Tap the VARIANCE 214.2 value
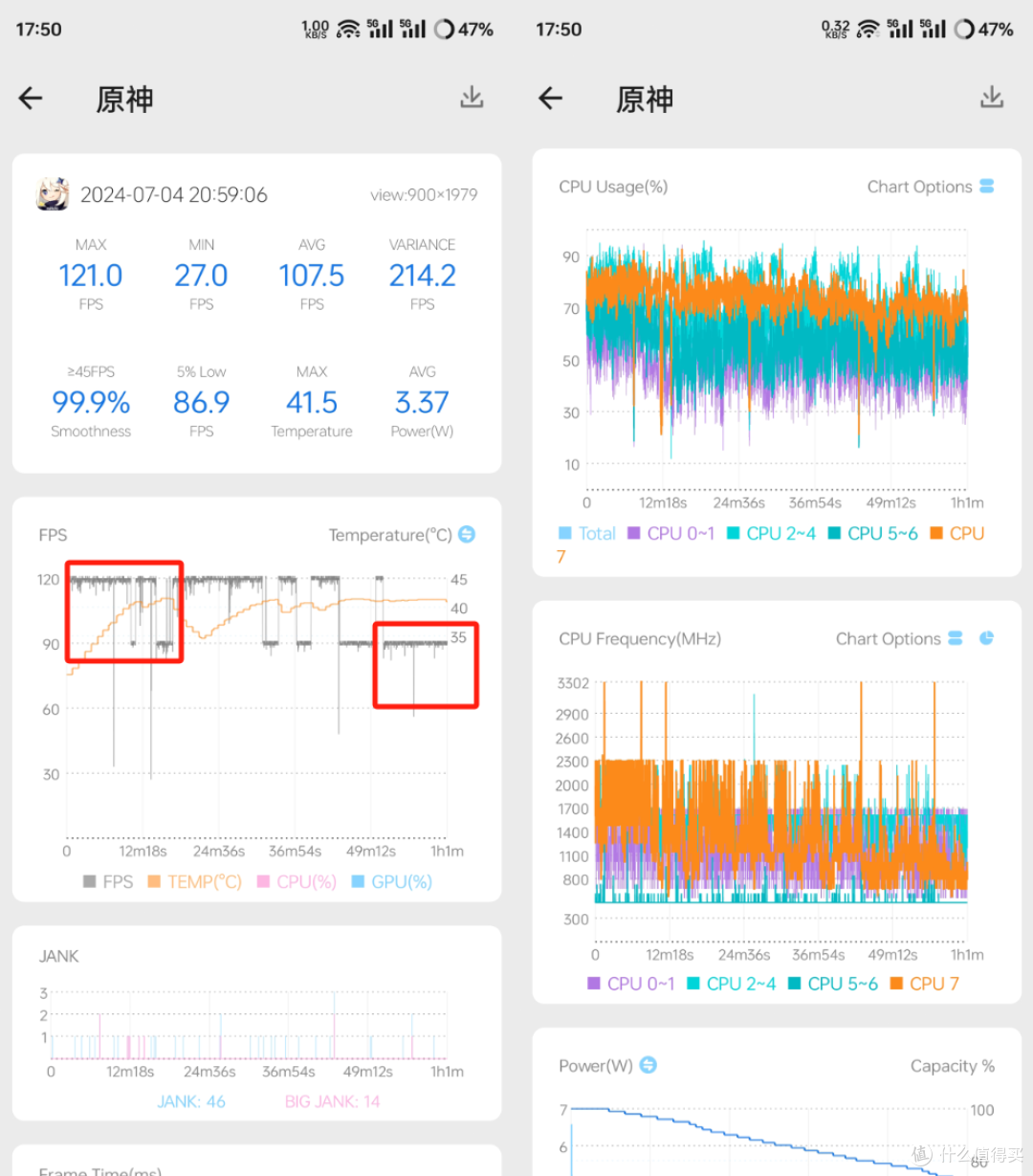The image size is (1033, 1176). (x=422, y=276)
